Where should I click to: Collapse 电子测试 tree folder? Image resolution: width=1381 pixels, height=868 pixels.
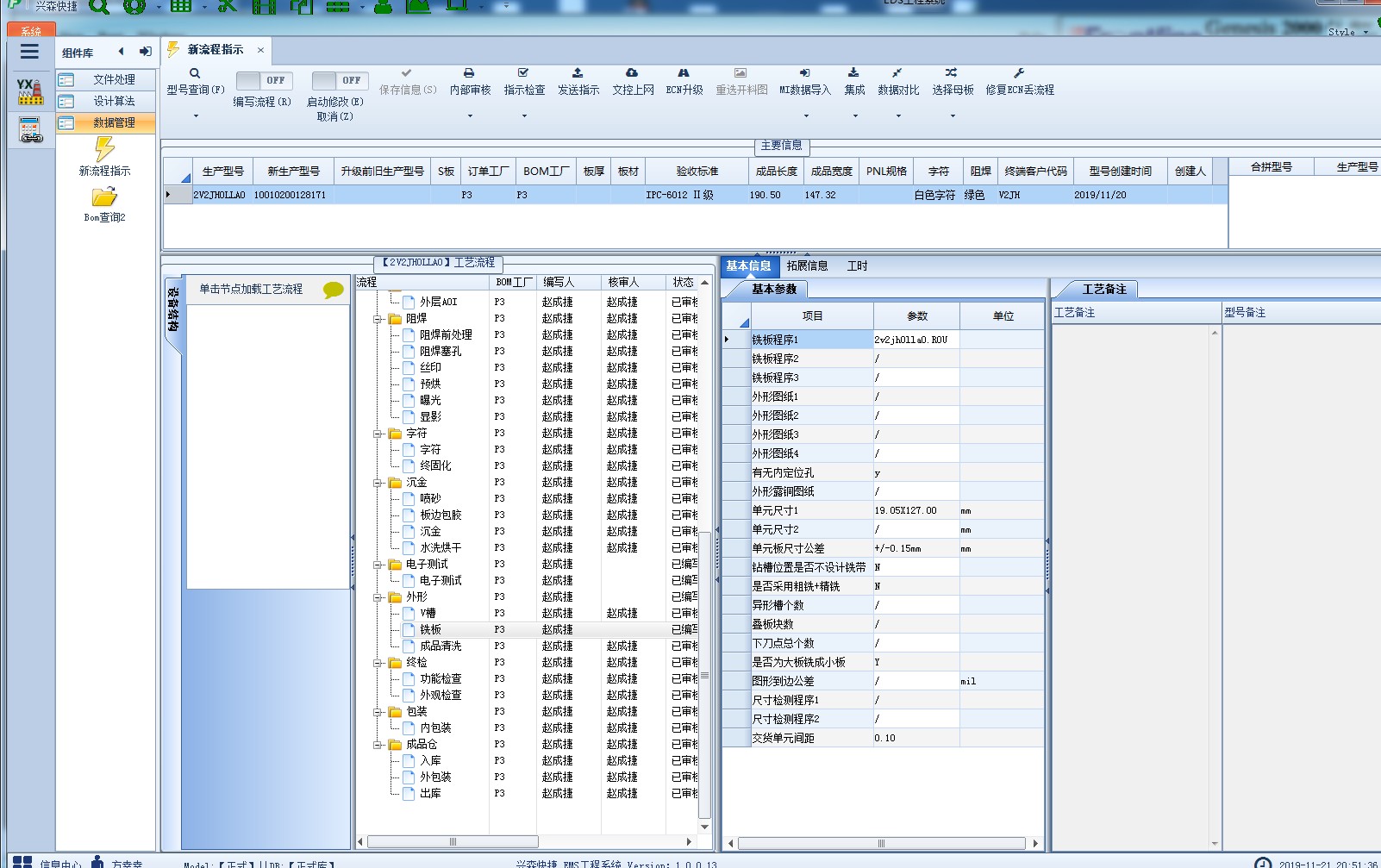point(378,565)
